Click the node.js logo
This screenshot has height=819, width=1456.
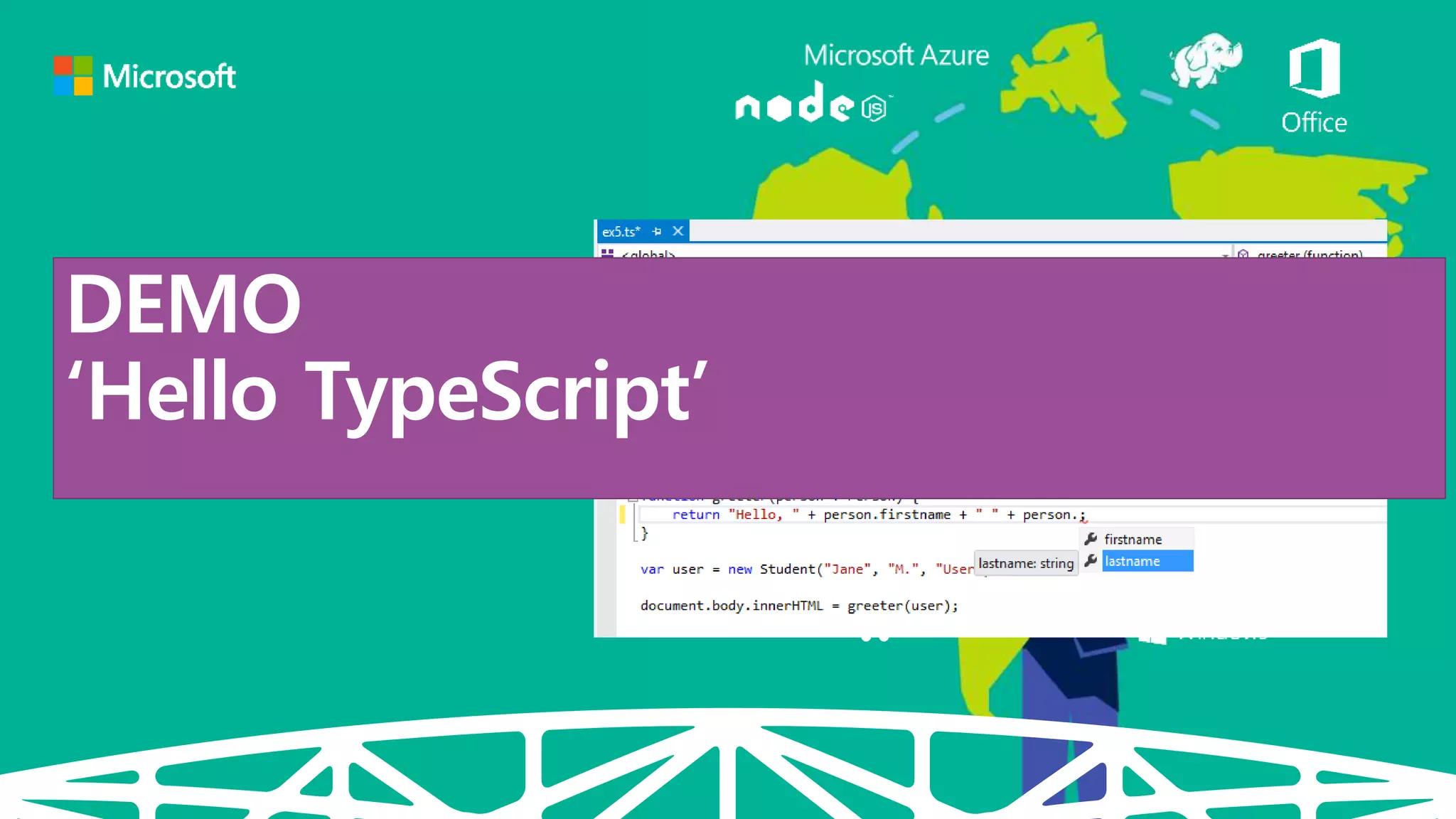click(814, 102)
